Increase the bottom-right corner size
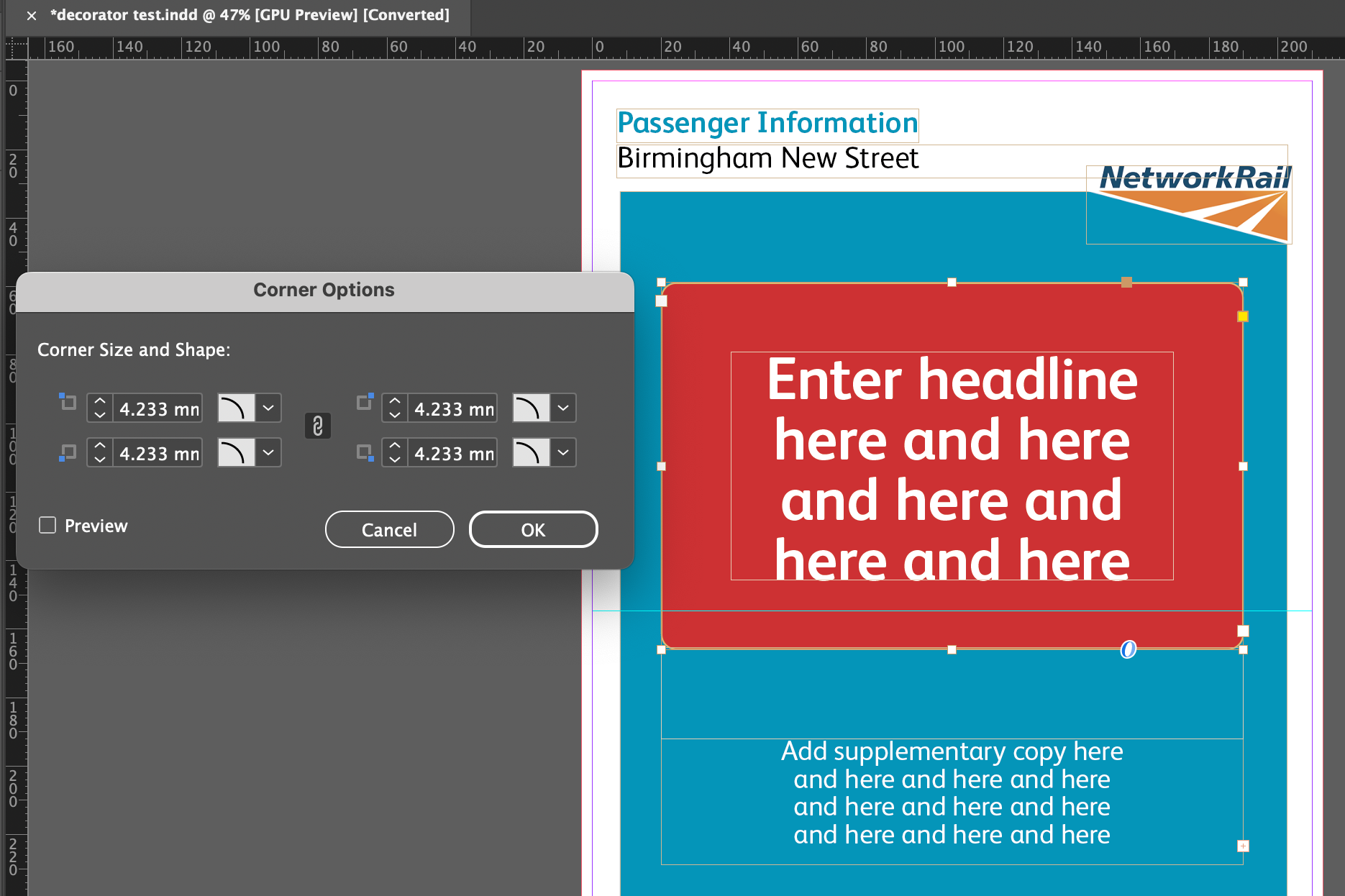Image resolution: width=1345 pixels, height=896 pixels. tap(395, 446)
